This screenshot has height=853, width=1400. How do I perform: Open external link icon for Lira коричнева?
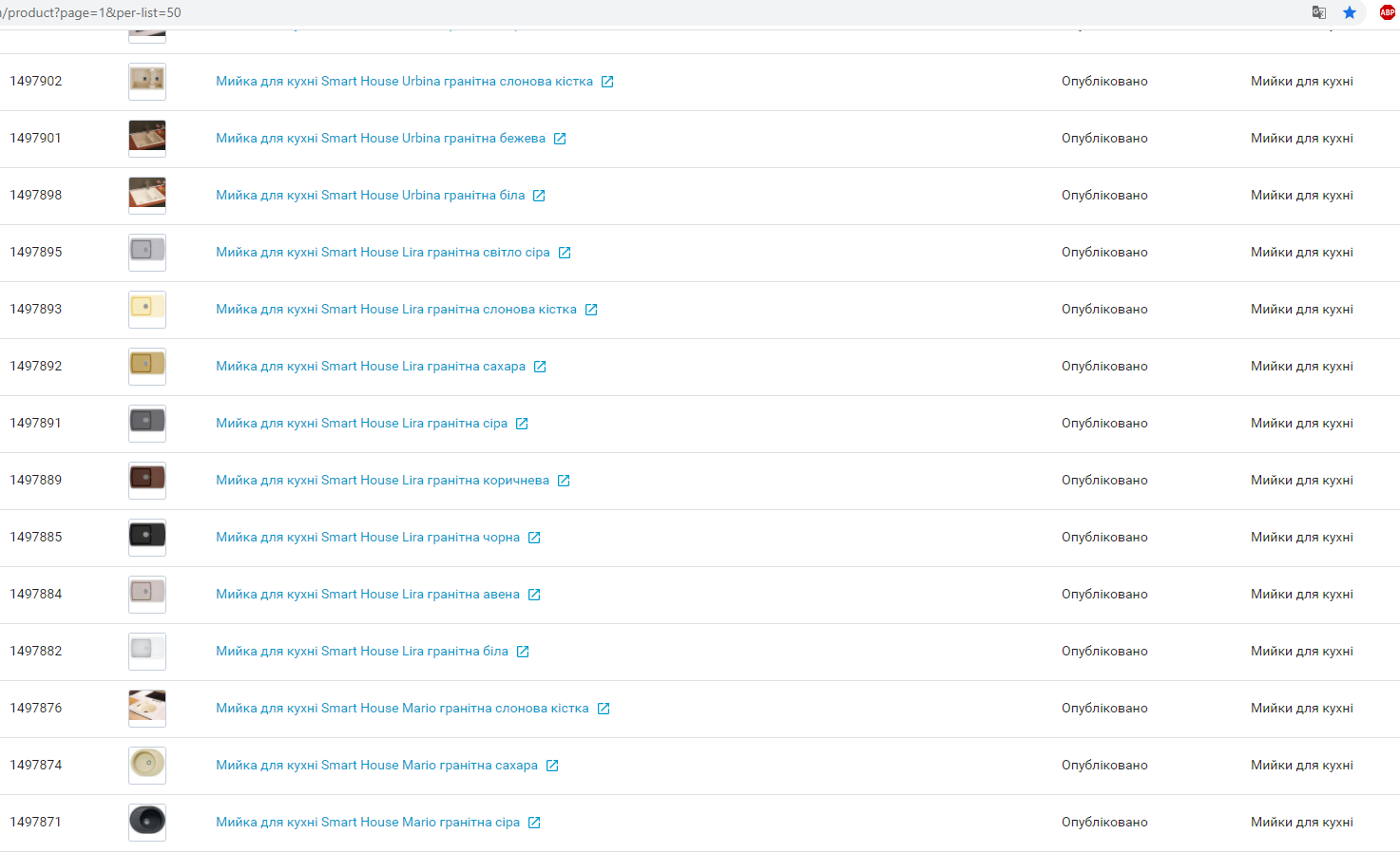(x=564, y=481)
